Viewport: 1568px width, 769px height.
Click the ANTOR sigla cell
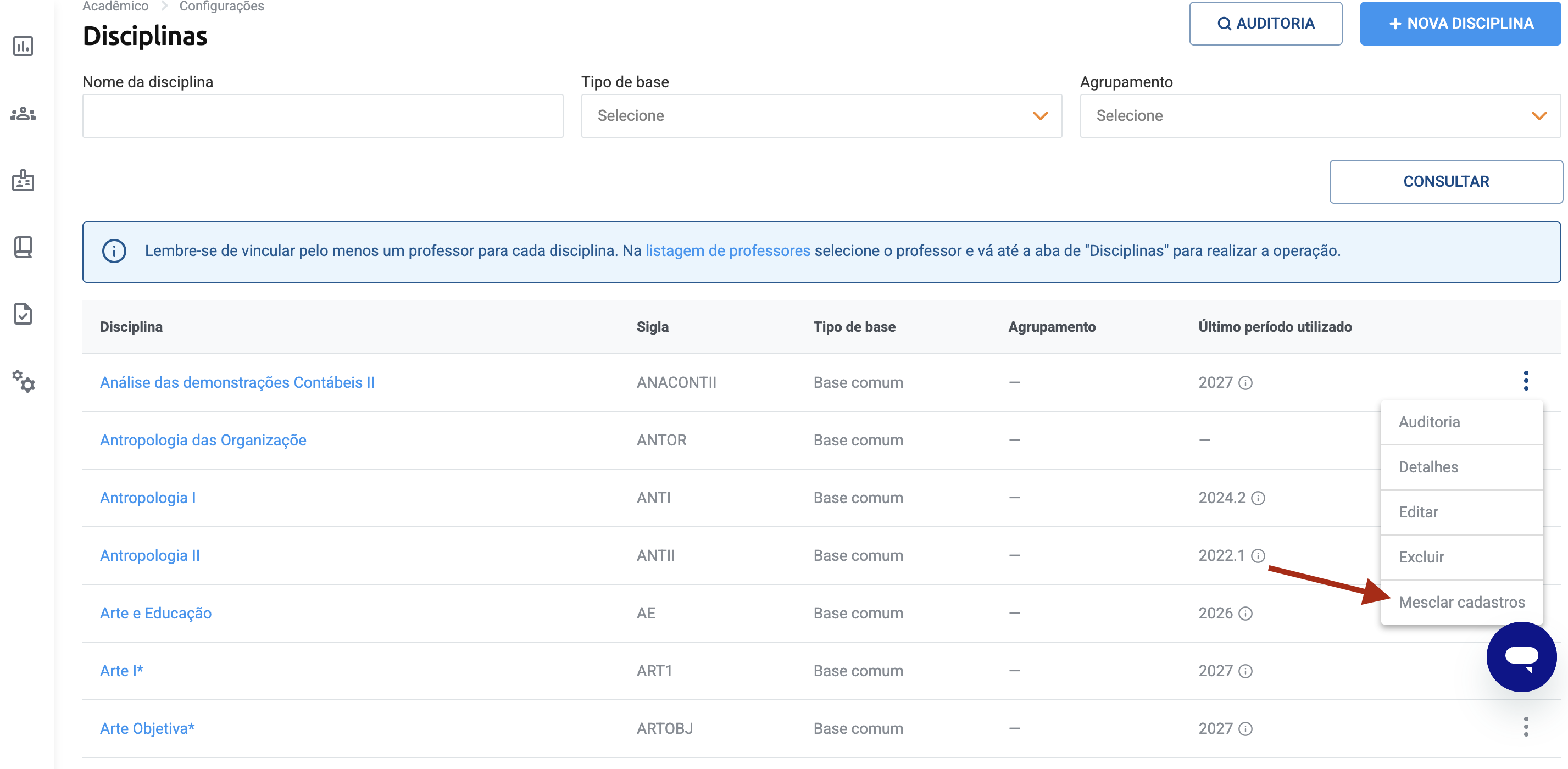[661, 441]
